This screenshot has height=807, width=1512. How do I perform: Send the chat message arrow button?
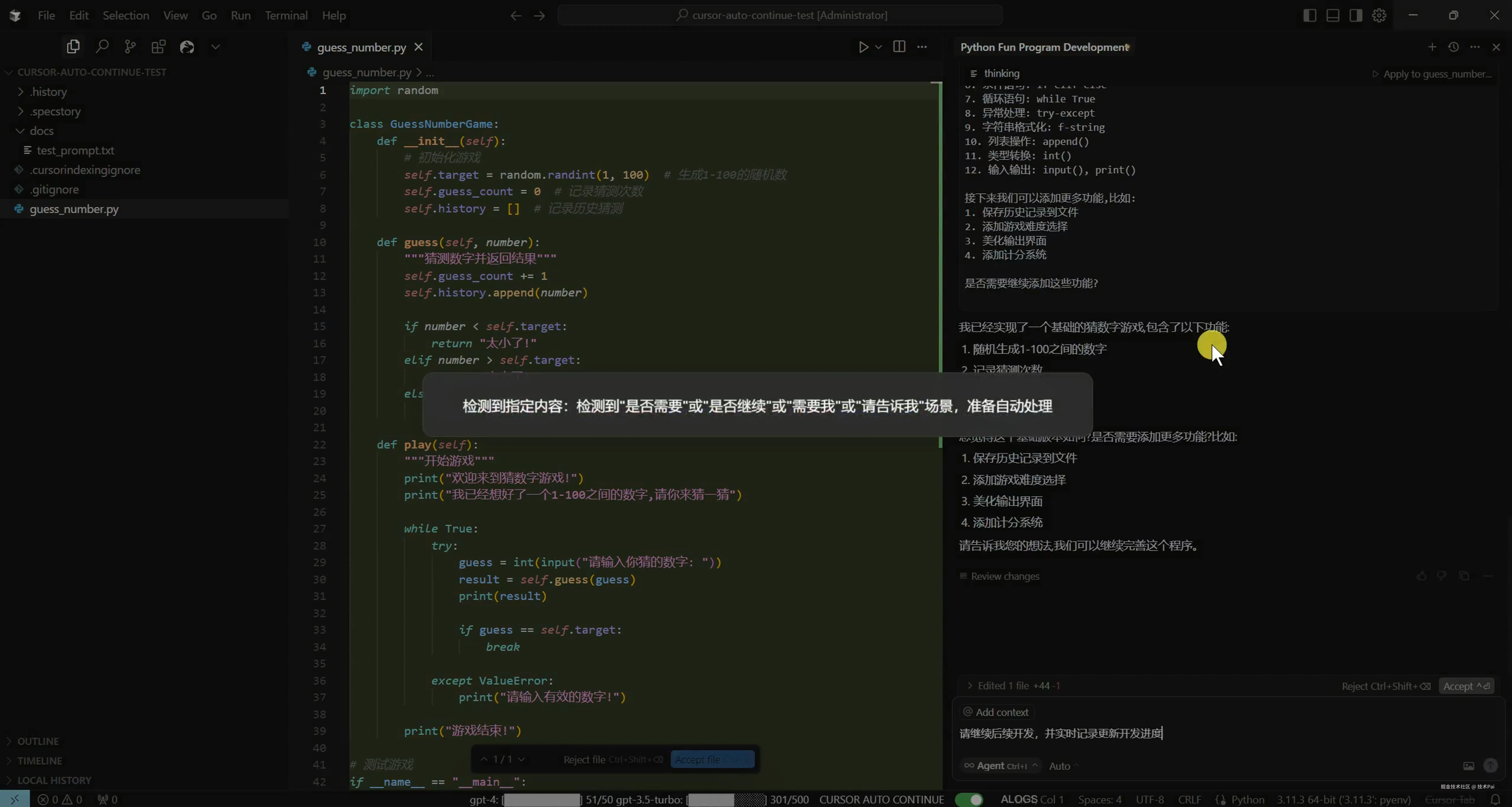tap(1490, 765)
